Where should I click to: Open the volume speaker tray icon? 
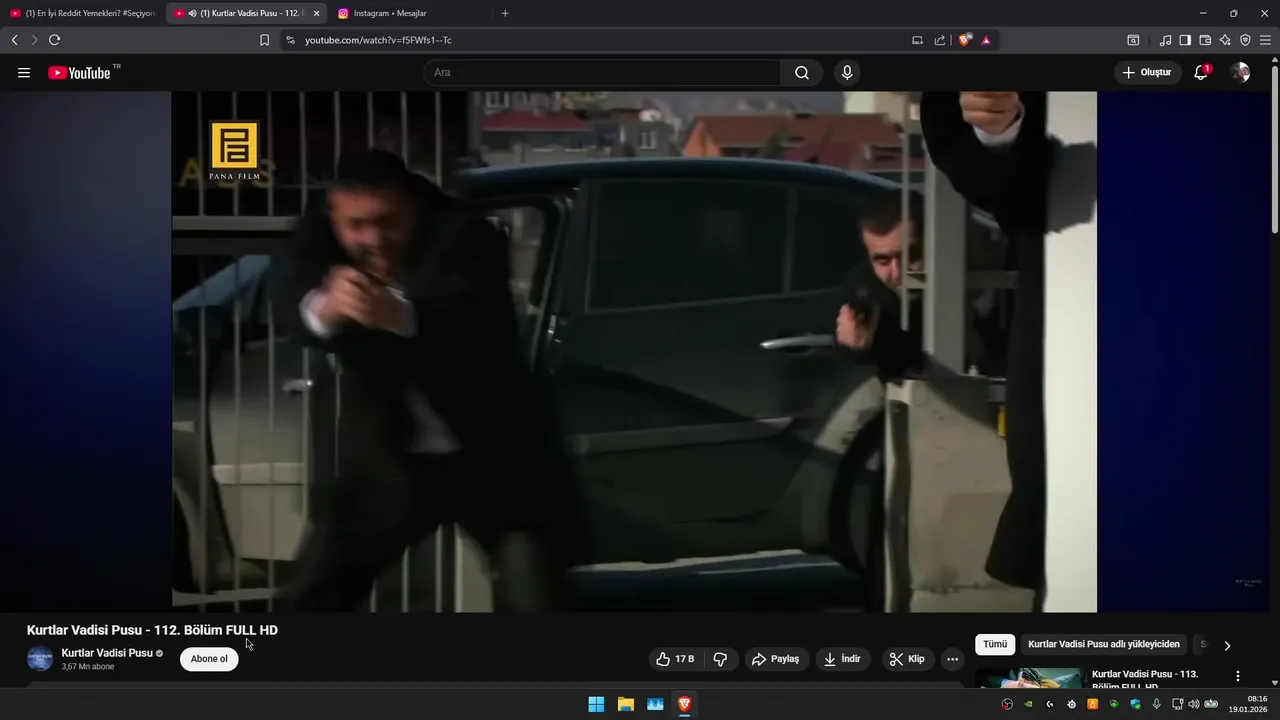coord(1193,704)
